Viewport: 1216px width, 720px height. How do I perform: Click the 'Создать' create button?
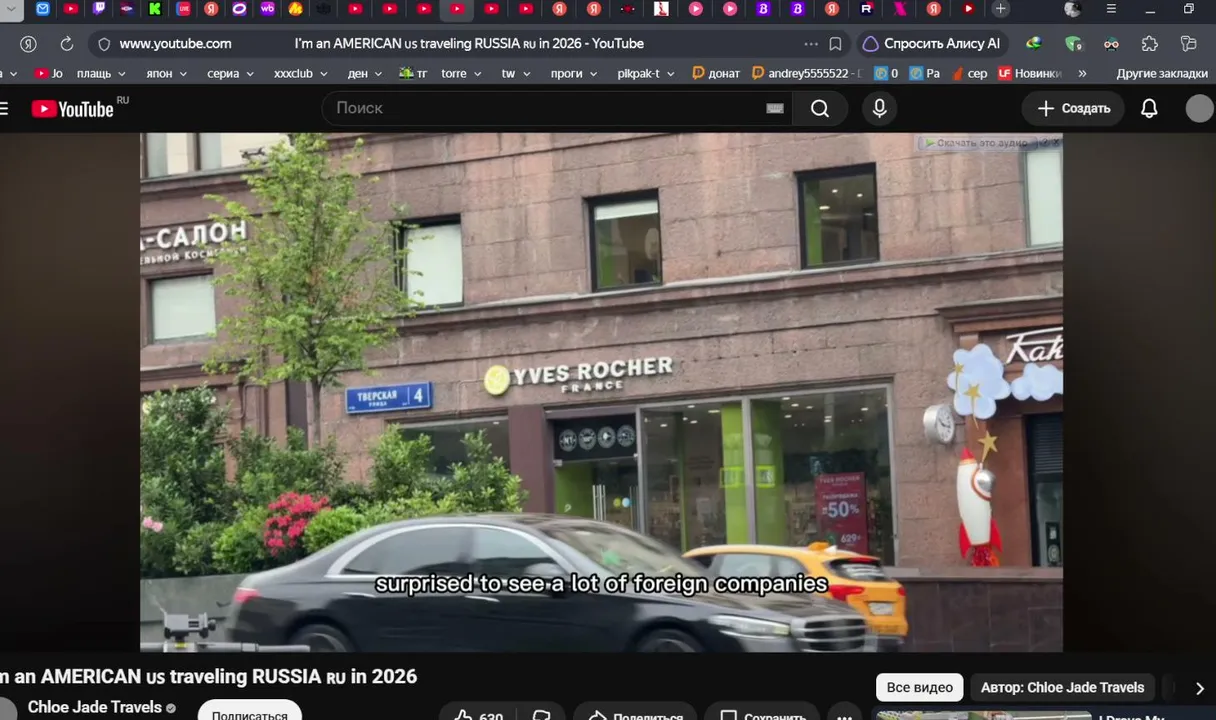coord(1073,108)
